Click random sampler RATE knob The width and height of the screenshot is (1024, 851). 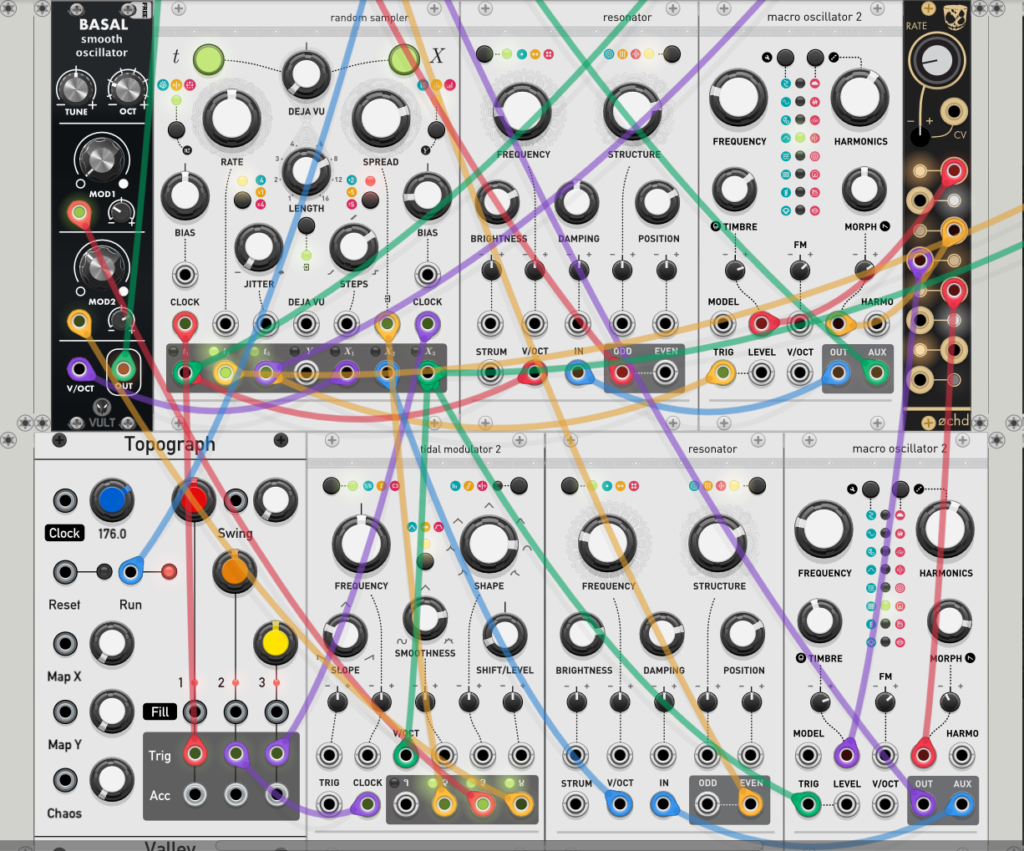coord(231,120)
